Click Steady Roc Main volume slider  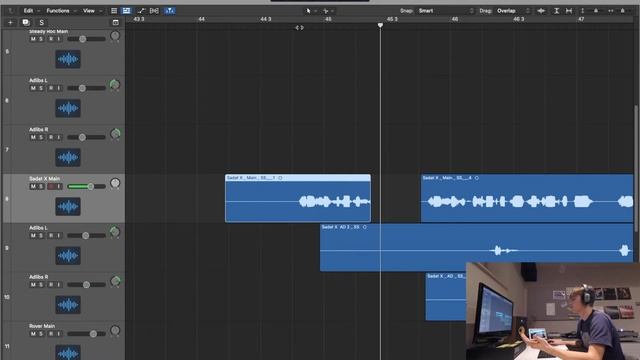click(87, 39)
